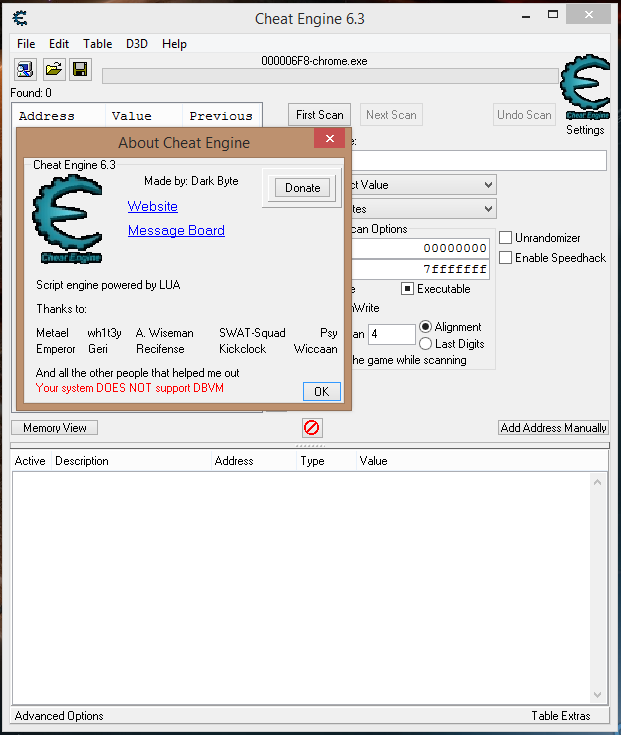Click the Active column header
Screen dimensions: 621x735
click(x=30, y=461)
